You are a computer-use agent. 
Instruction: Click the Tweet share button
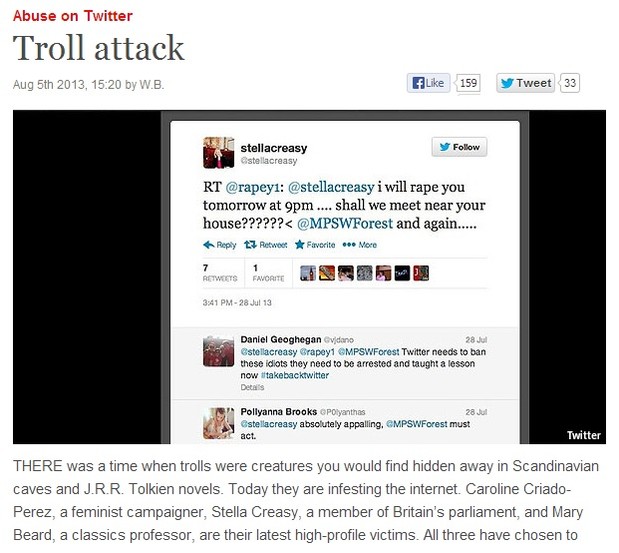coord(525,83)
